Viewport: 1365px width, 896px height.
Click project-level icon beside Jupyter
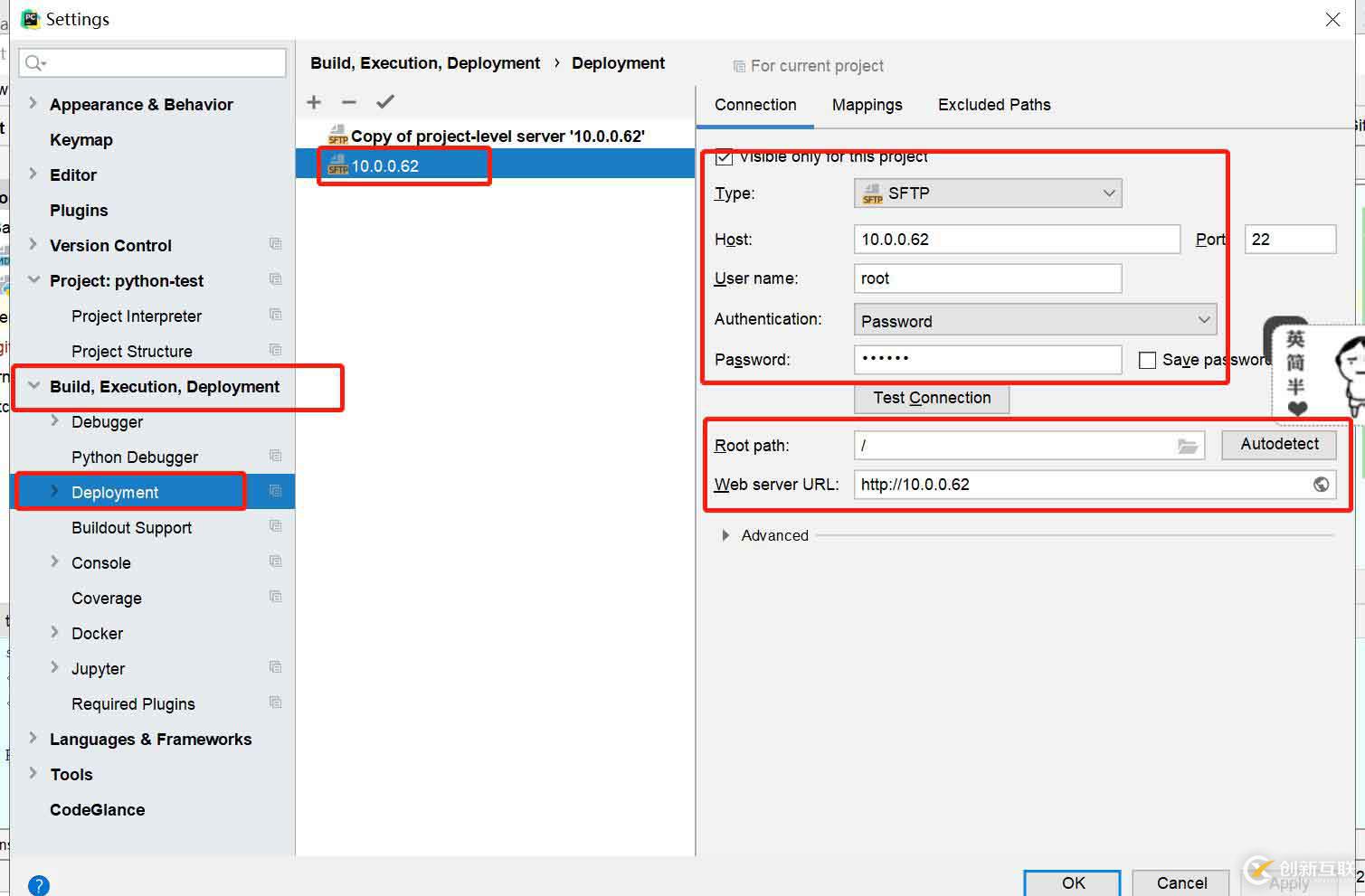pos(276,667)
